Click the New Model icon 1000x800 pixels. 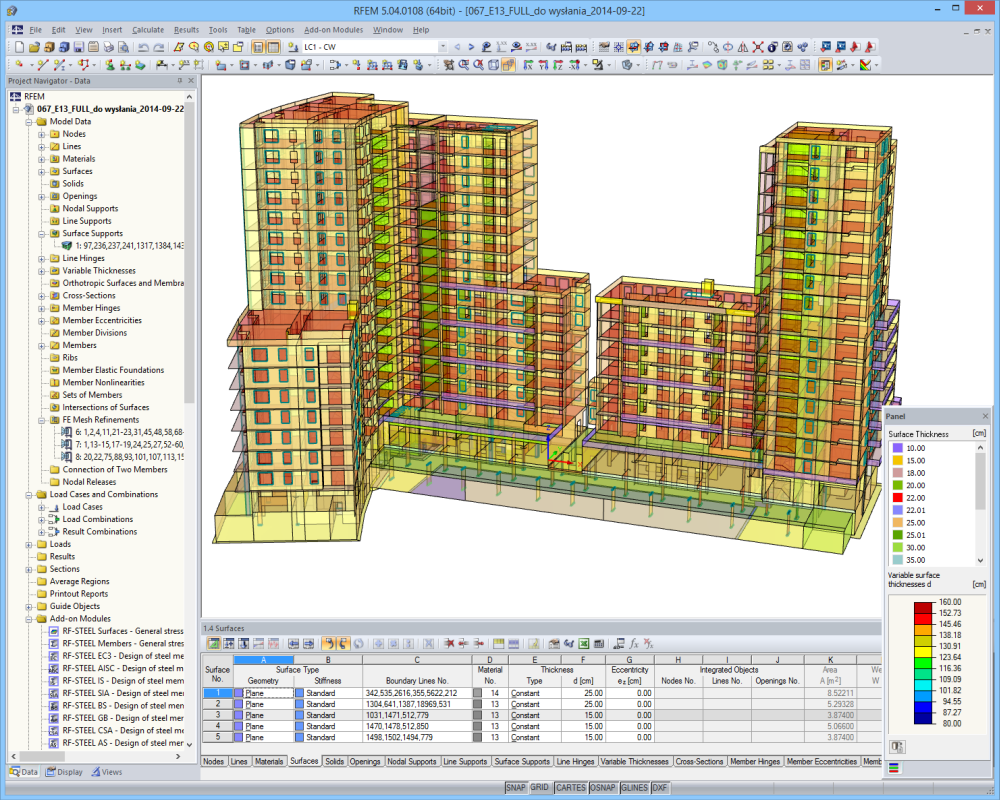coord(20,46)
